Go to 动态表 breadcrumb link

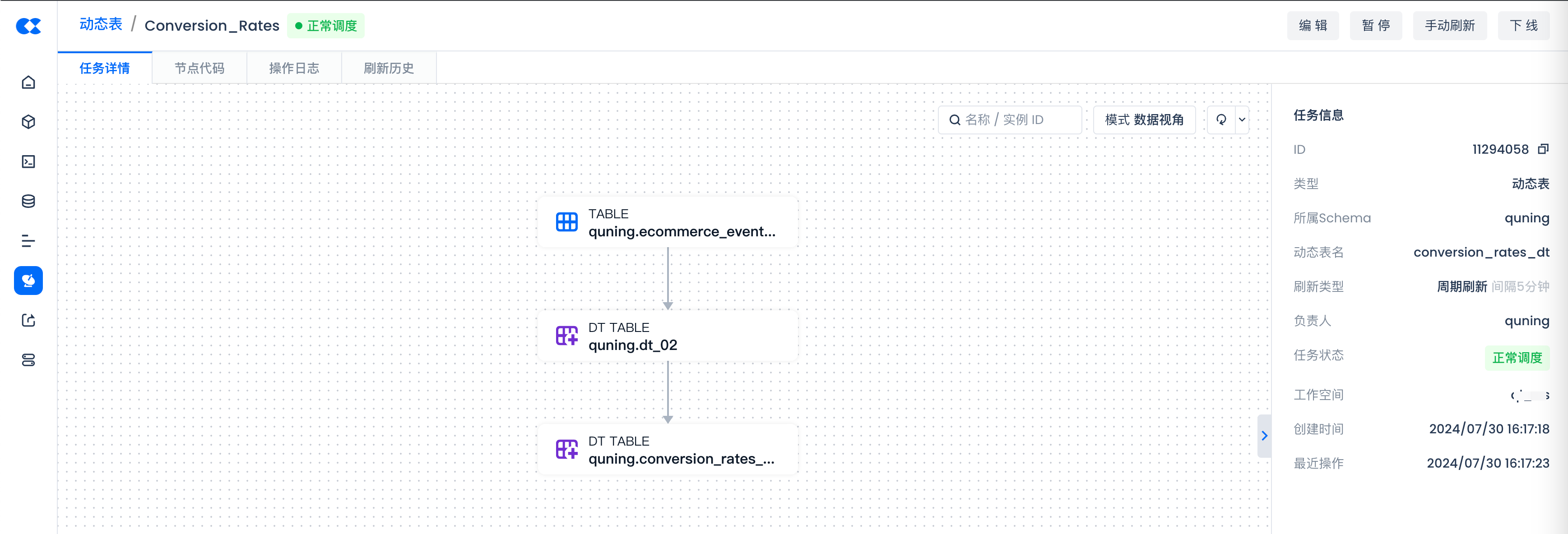101,24
